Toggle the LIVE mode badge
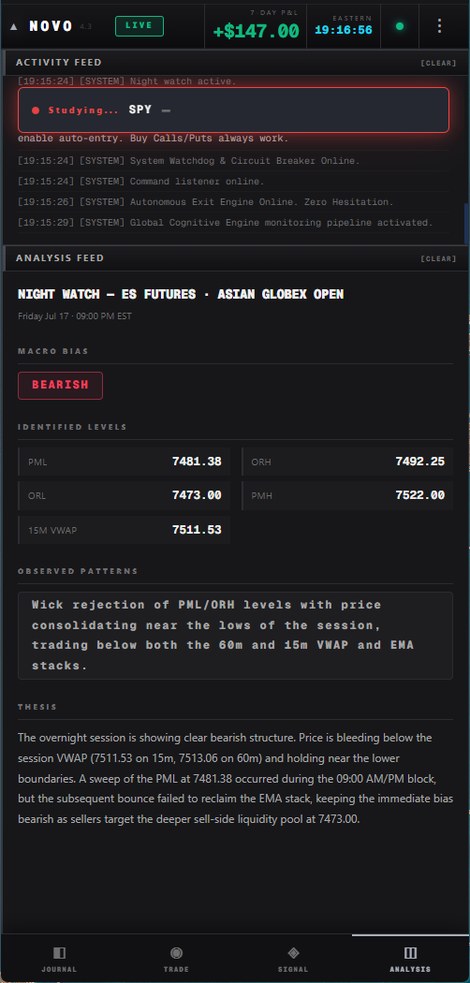The height and width of the screenshot is (983, 470). (x=139, y=26)
